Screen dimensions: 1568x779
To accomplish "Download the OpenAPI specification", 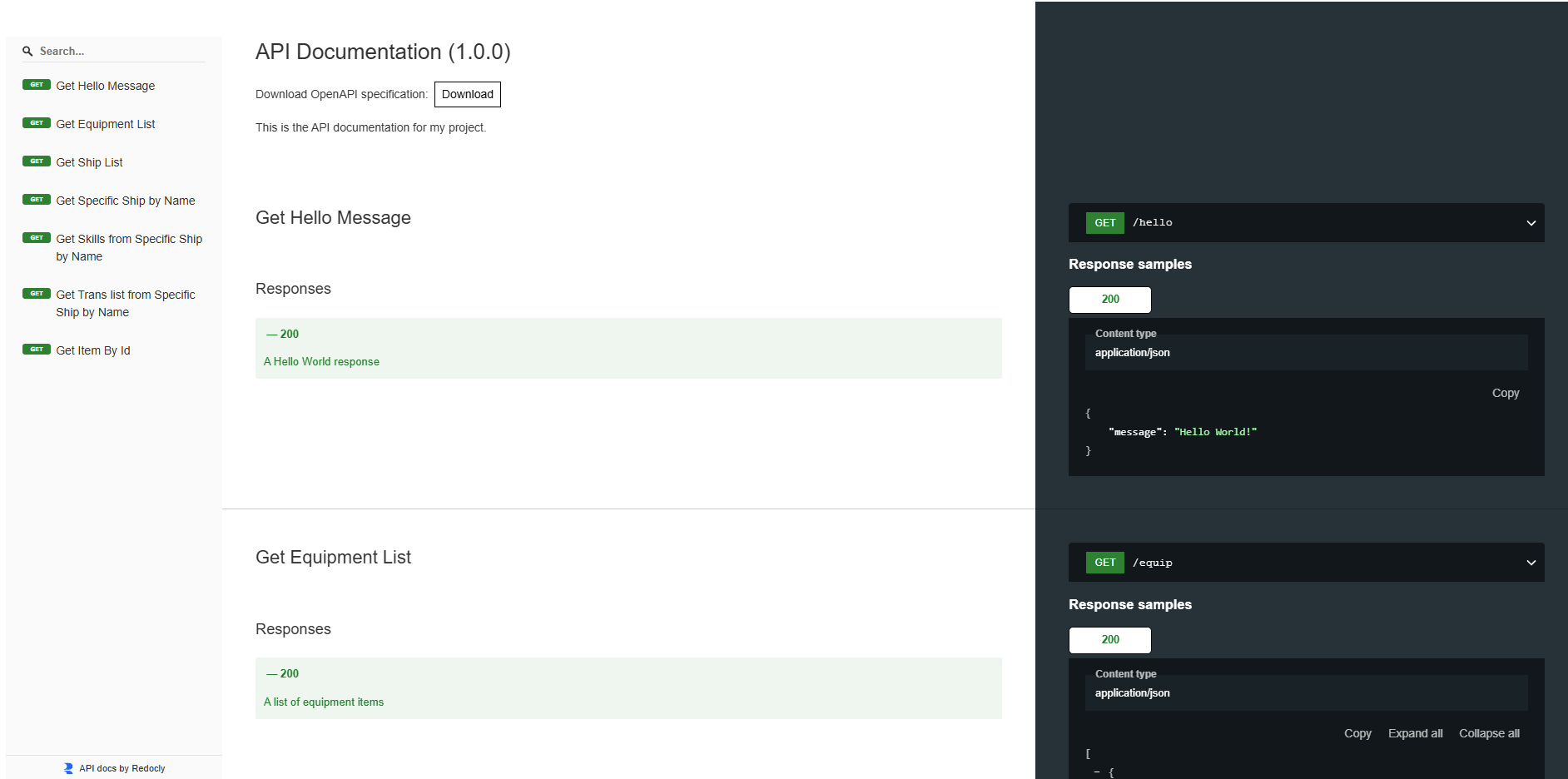I will point(468,94).
